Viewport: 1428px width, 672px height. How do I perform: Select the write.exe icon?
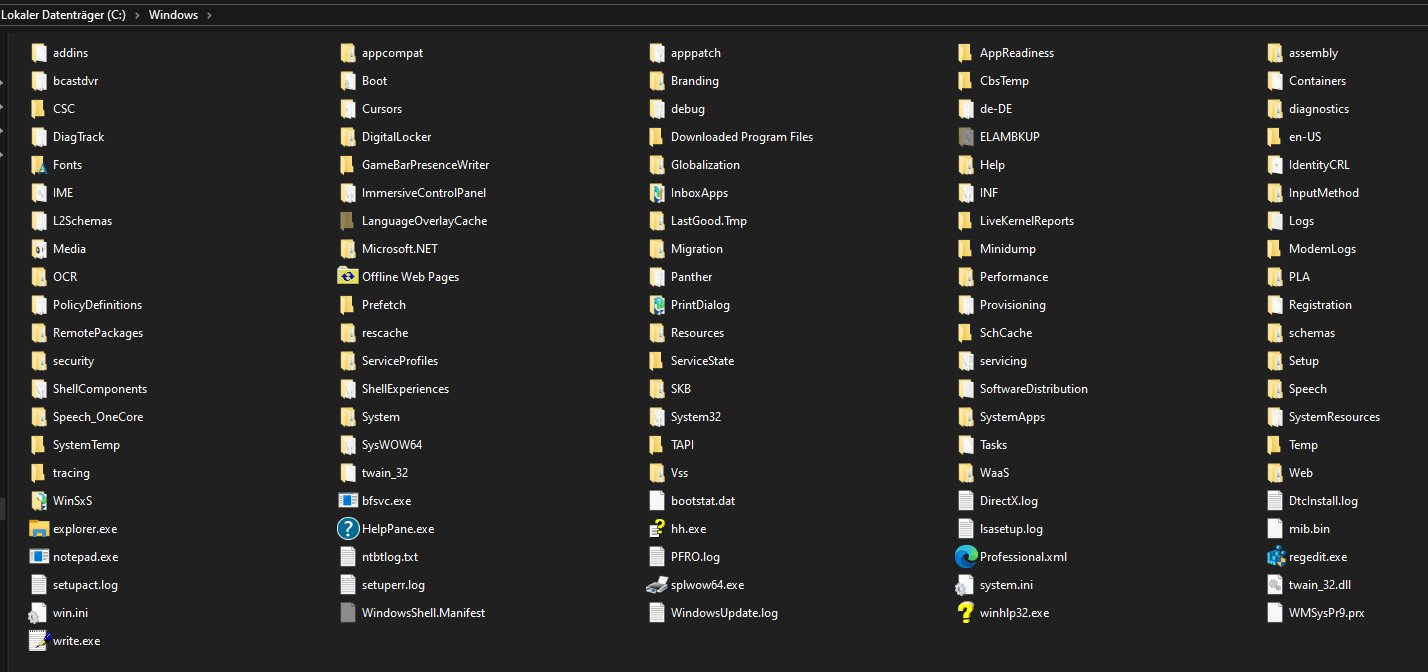pos(39,641)
